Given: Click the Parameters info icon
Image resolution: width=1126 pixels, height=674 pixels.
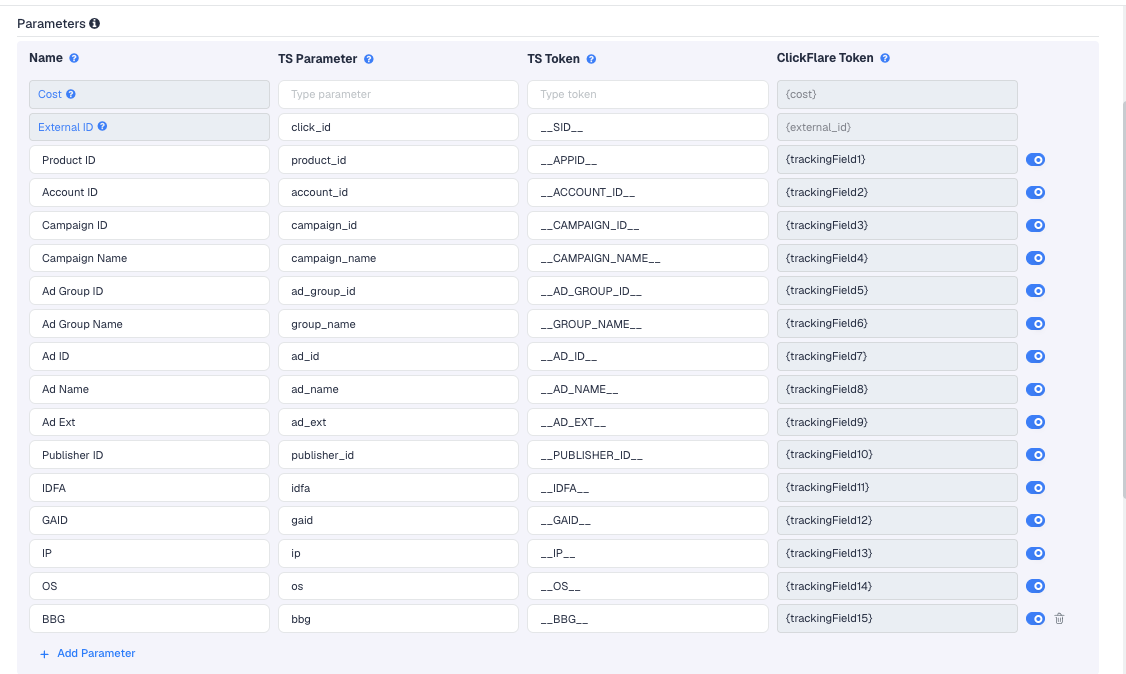Looking at the screenshot, I should tap(94, 24).
